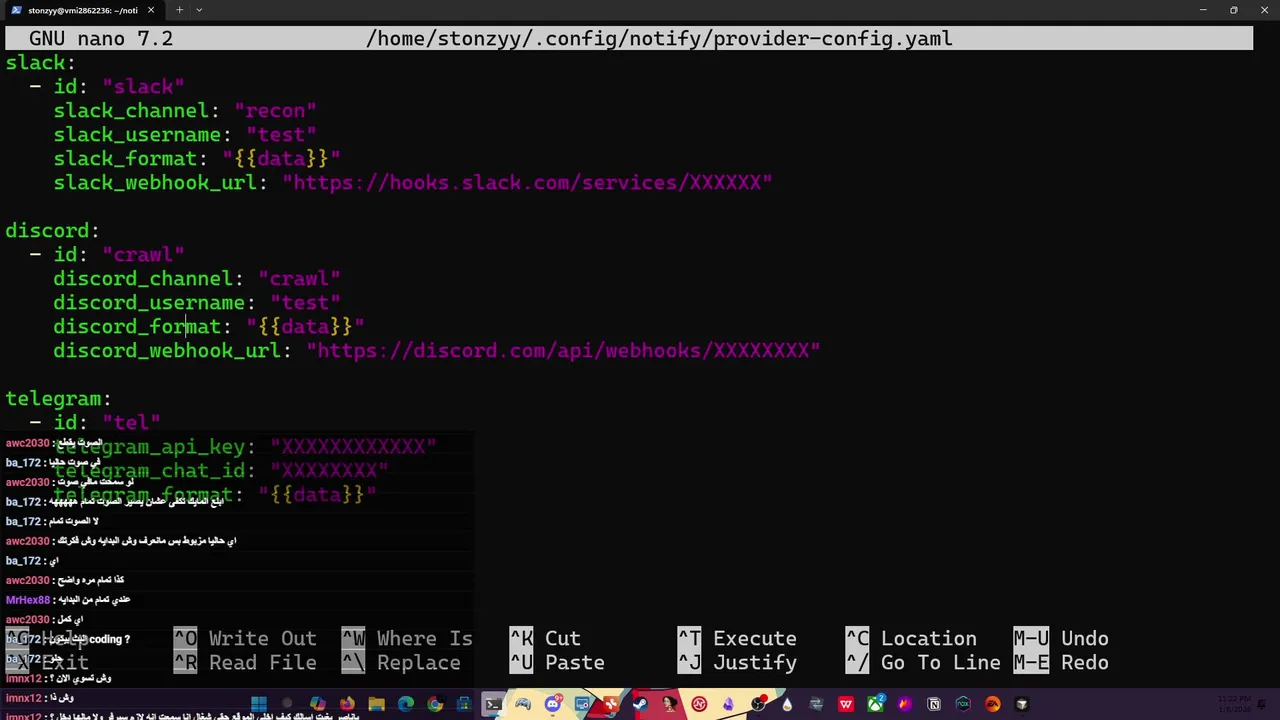Place cursor on telegram_chat_id value

pos(329,471)
